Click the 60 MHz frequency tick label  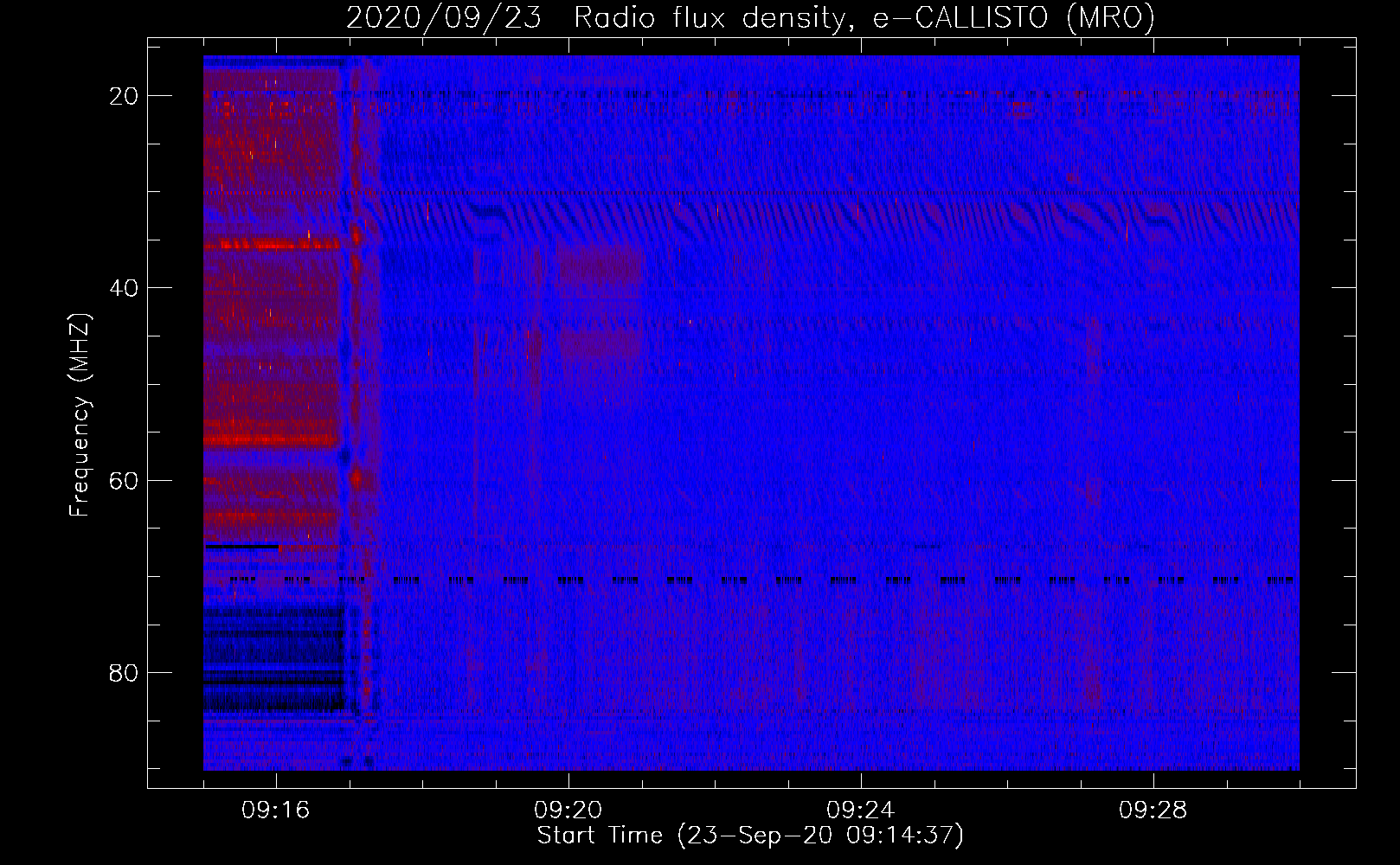[x=124, y=480]
